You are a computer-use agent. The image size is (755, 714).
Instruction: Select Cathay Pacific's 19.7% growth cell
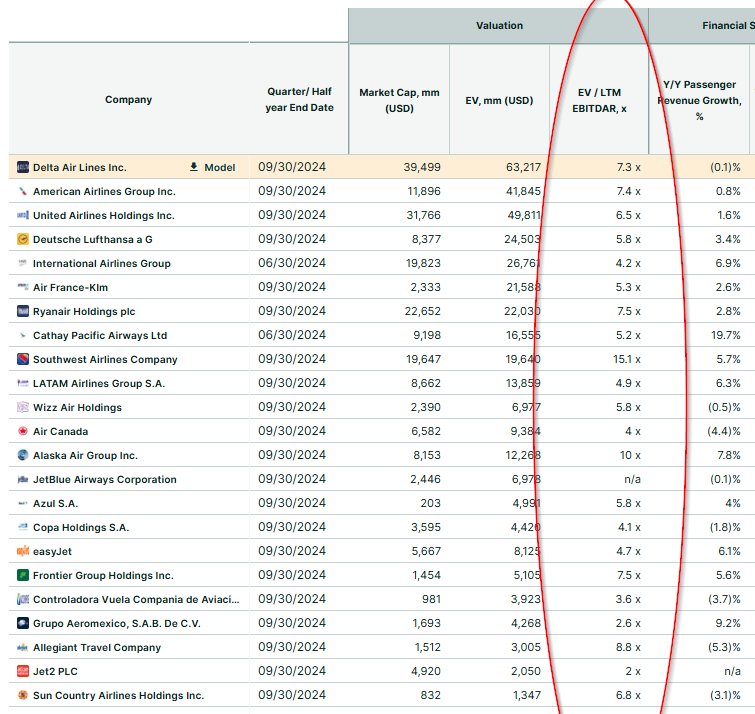click(x=726, y=335)
